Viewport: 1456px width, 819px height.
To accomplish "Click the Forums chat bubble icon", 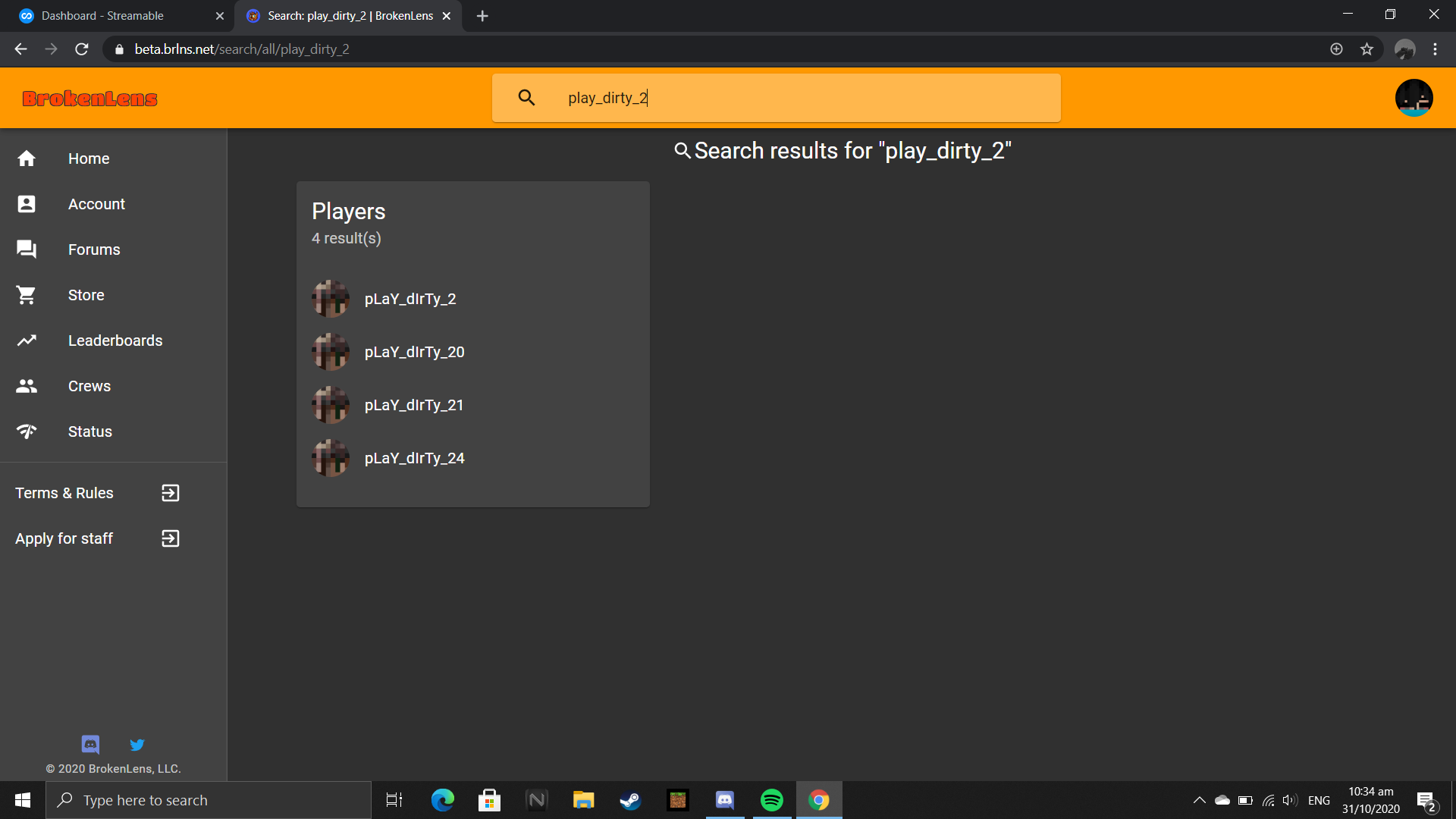I will pyautogui.click(x=27, y=249).
